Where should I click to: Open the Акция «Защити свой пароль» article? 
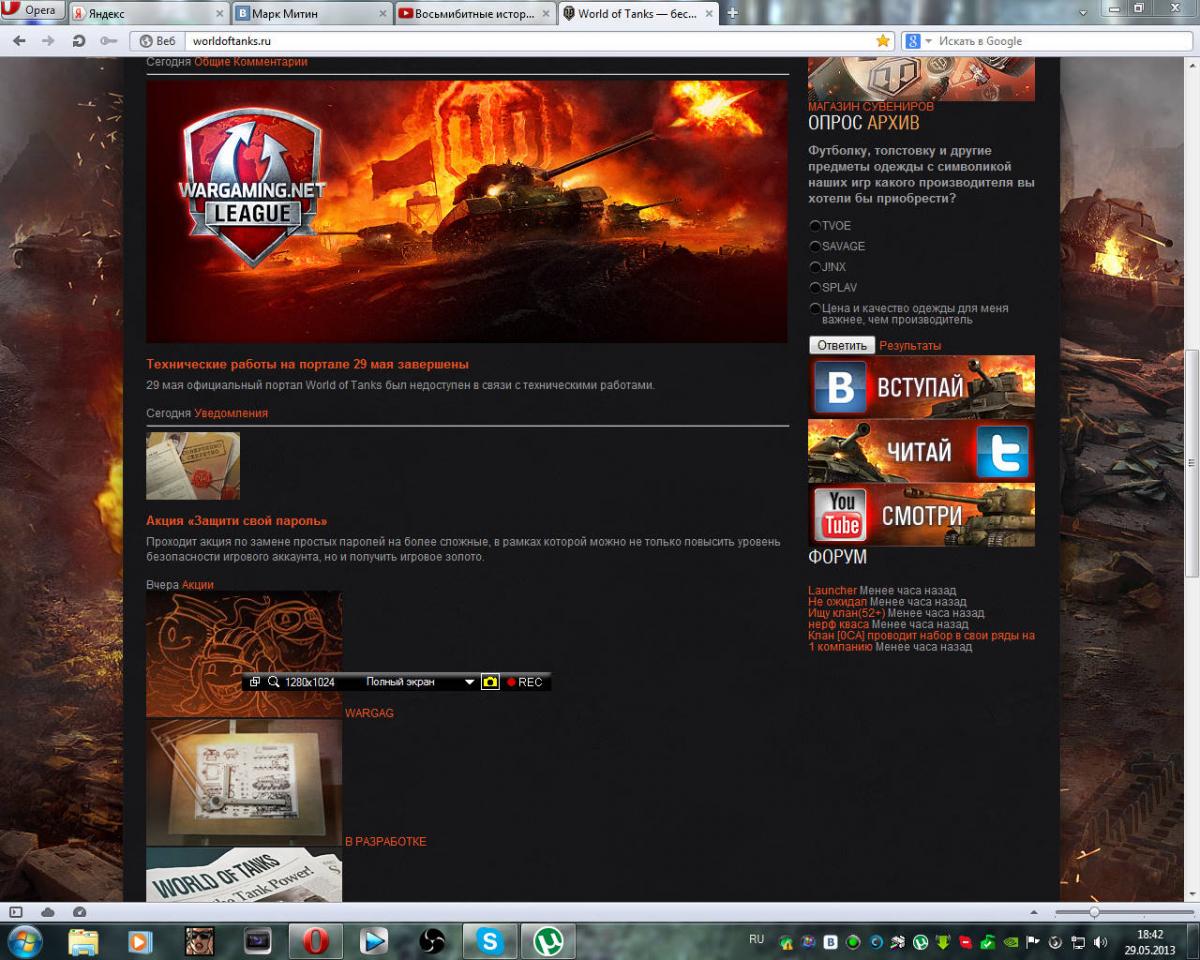coord(237,521)
